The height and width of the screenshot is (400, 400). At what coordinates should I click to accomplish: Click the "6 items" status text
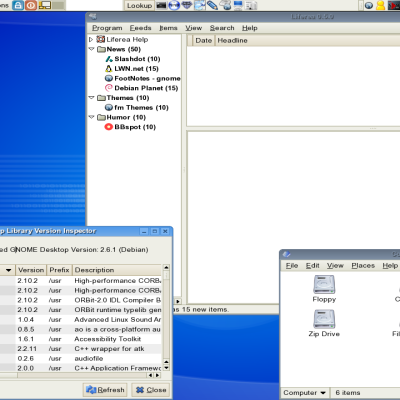tap(348, 393)
